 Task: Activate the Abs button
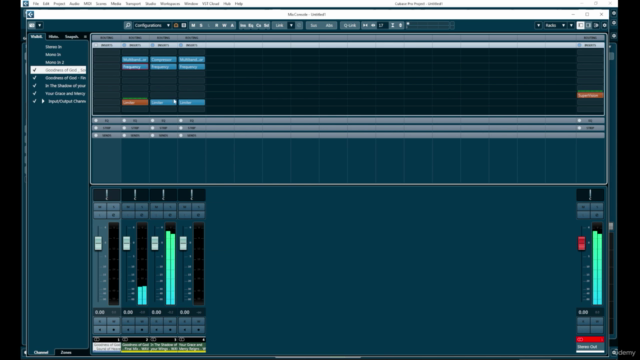click(329, 25)
